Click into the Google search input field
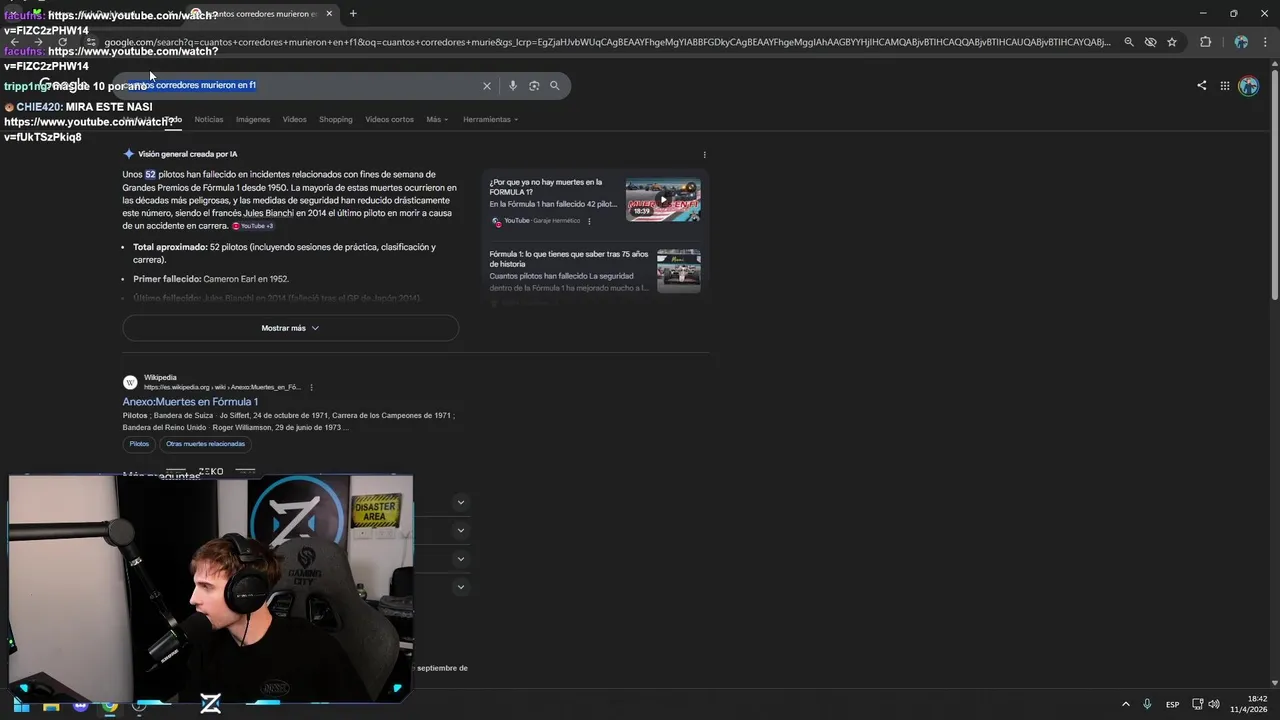The image size is (1280, 720). (300, 86)
